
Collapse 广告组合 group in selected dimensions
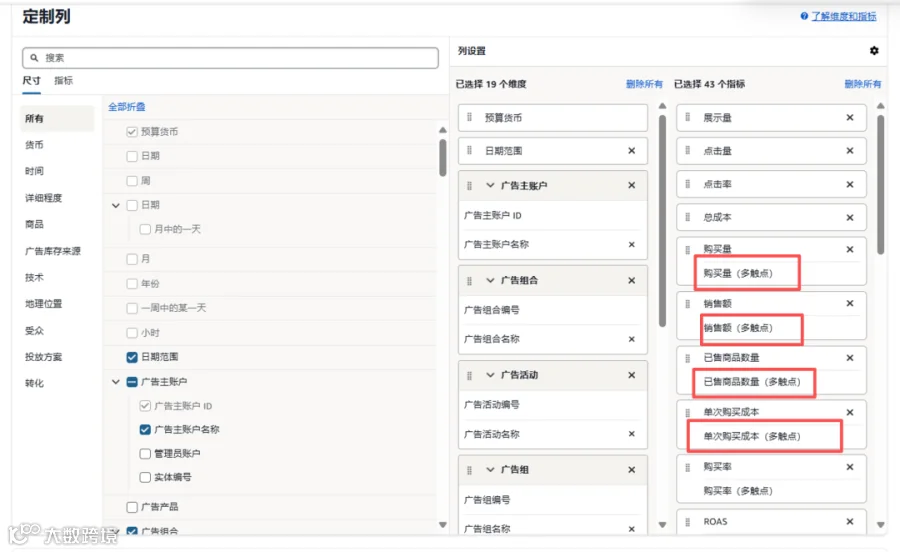pyautogui.click(x=490, y=281)
